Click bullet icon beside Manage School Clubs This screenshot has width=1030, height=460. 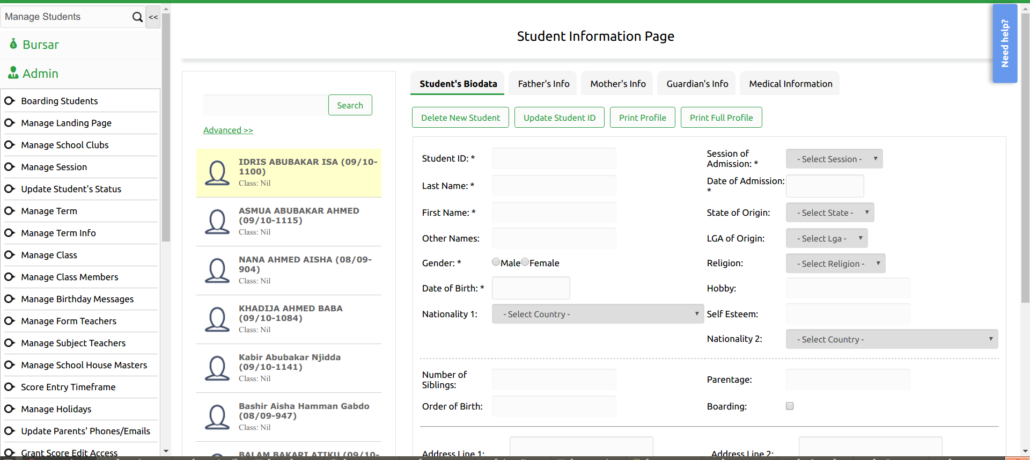(x=10, y=145)
